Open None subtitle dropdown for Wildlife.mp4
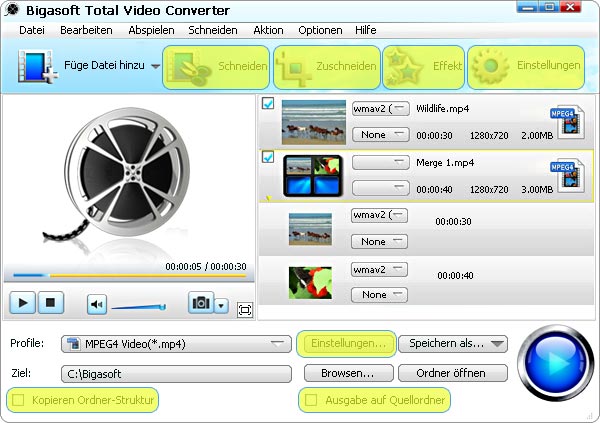 (381, 135)
